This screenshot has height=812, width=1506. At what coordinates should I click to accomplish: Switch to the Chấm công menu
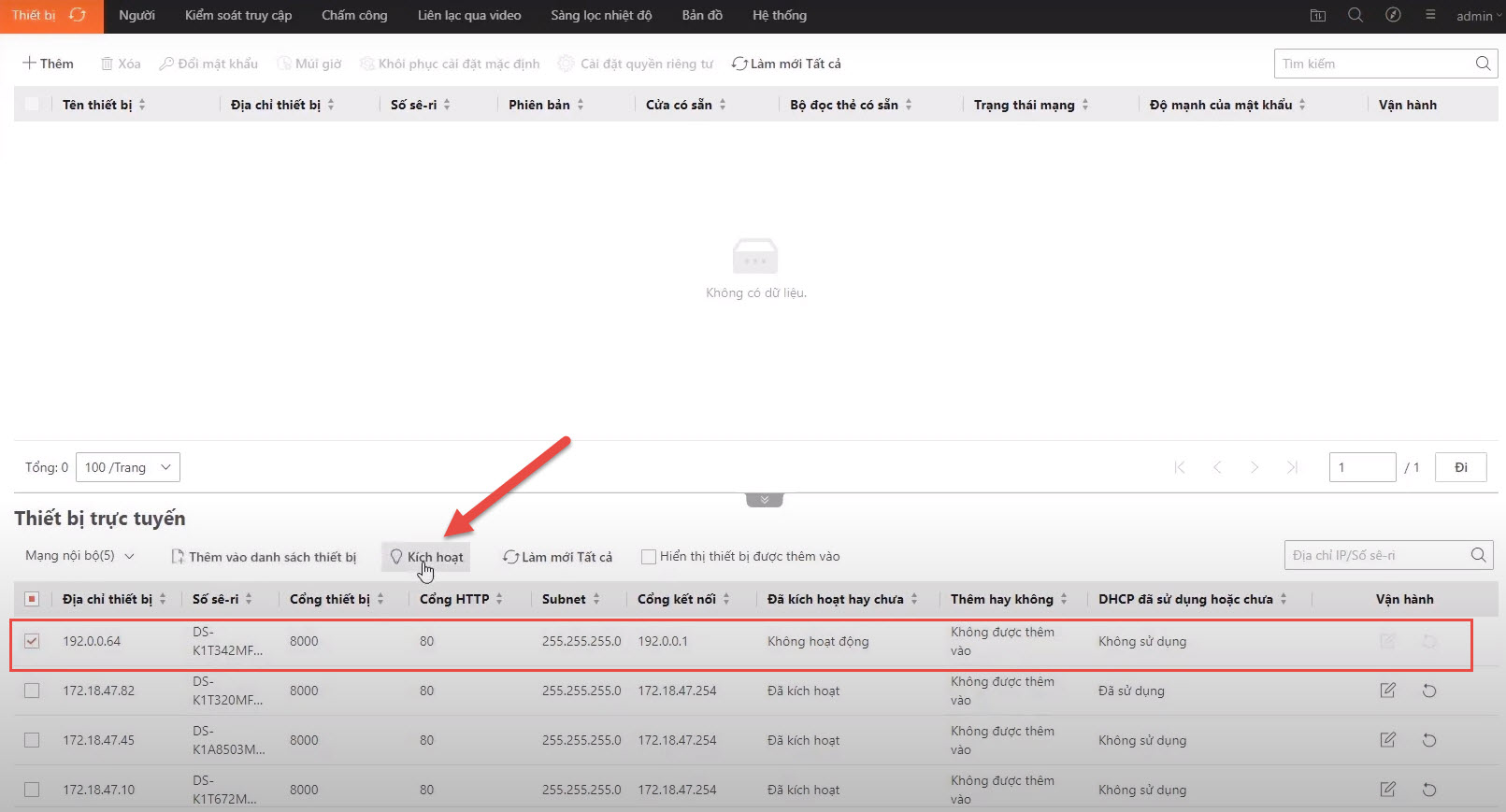354,15
